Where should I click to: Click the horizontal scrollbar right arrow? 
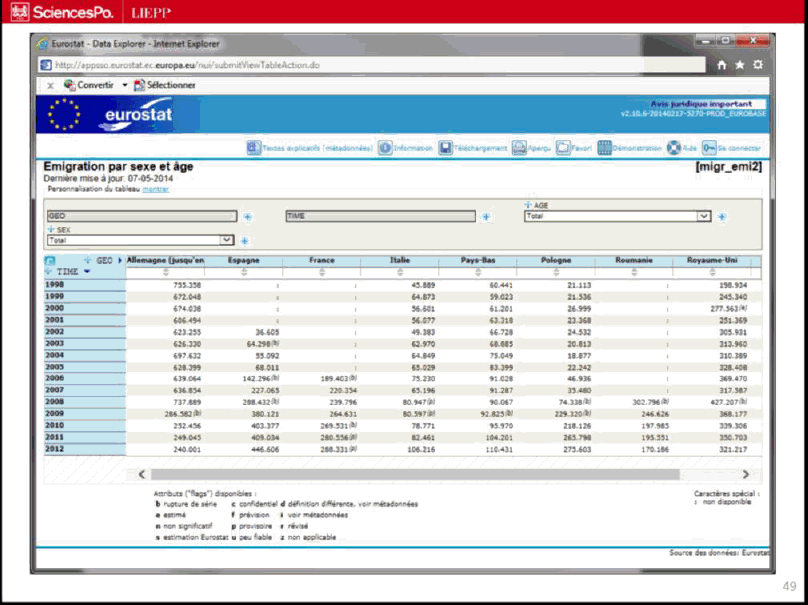point(745,474)
